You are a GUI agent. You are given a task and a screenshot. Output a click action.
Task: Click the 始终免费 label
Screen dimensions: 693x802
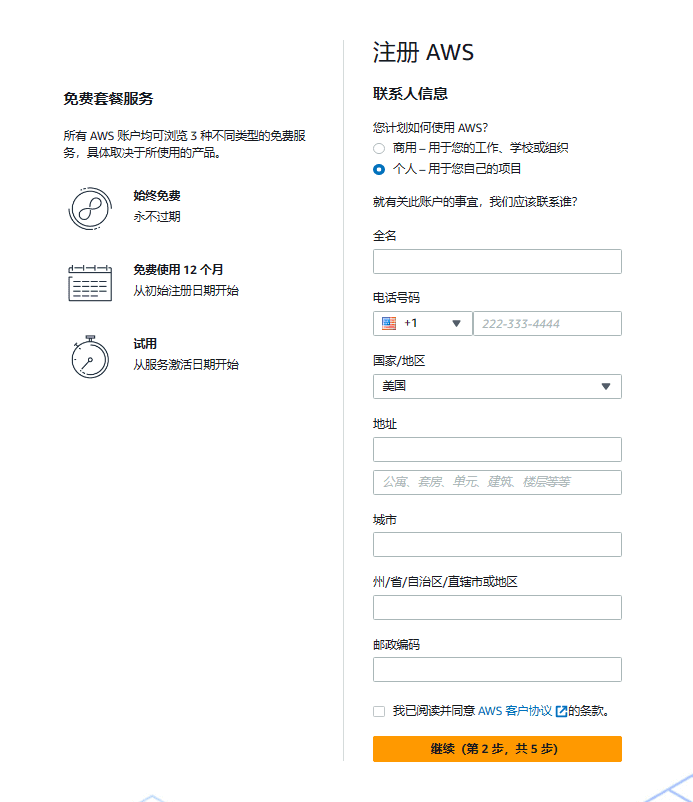[157, 196]
